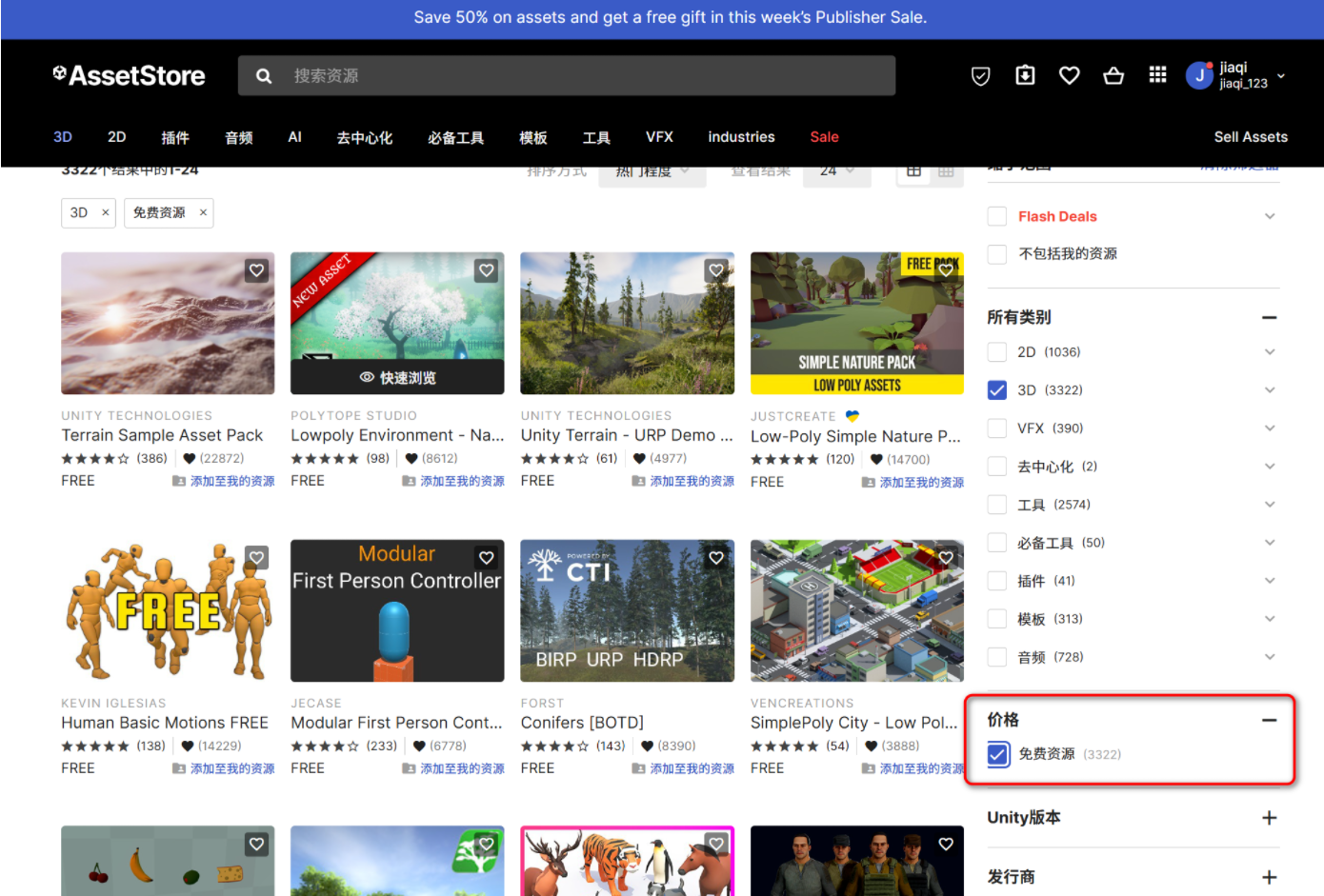This screenshot has width=1324, height=896.
Task: Uncheck the 免费资源 price filter
Action: (x=996, y=754)
